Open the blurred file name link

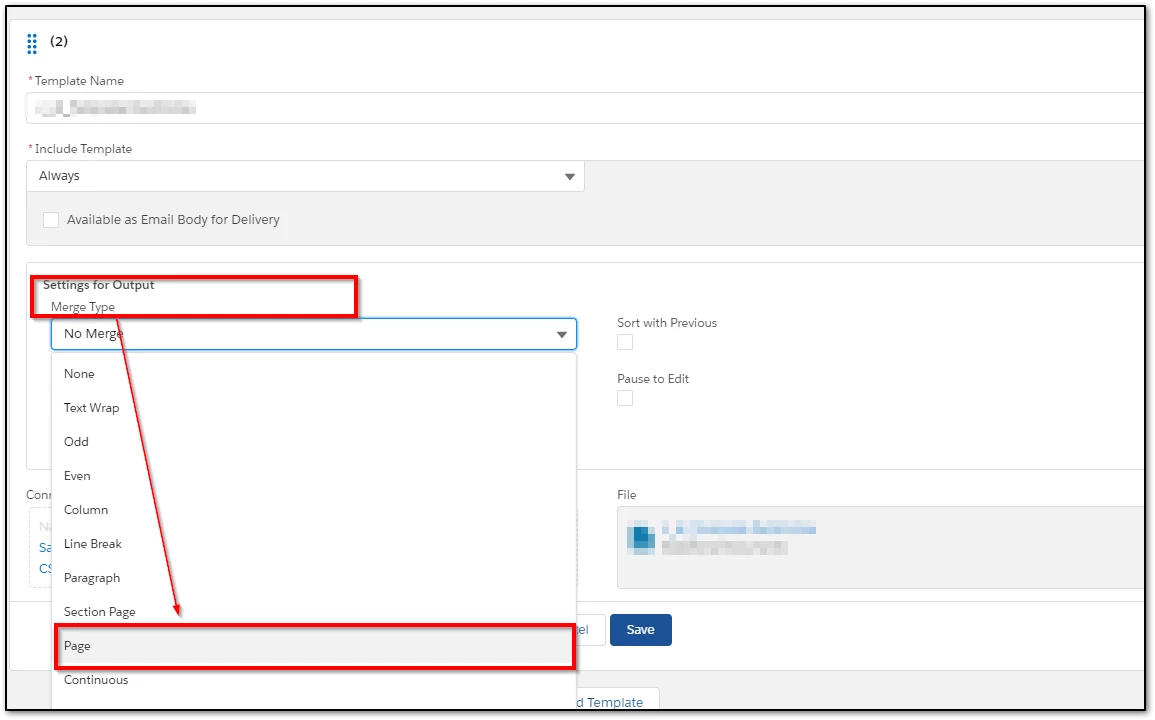[x=739, y=528]
